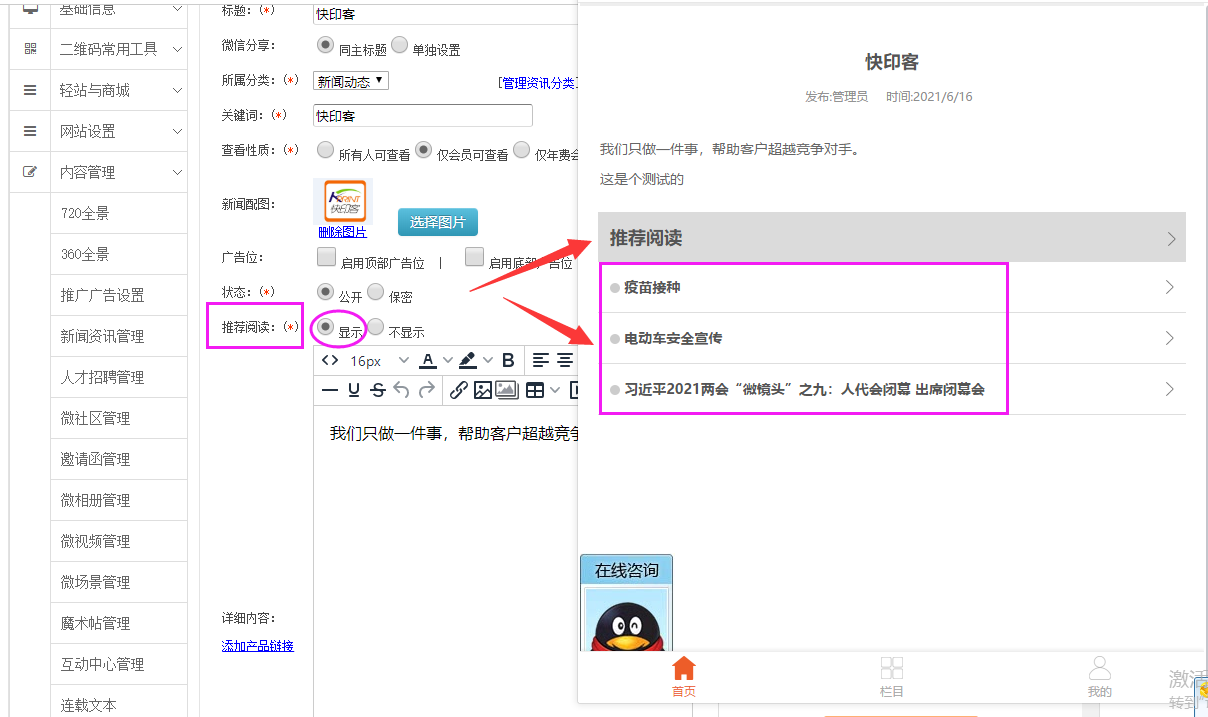Expand the 网站设置 sidebar section
Screen dimensions: 1208x717
[x=118, y=131]
